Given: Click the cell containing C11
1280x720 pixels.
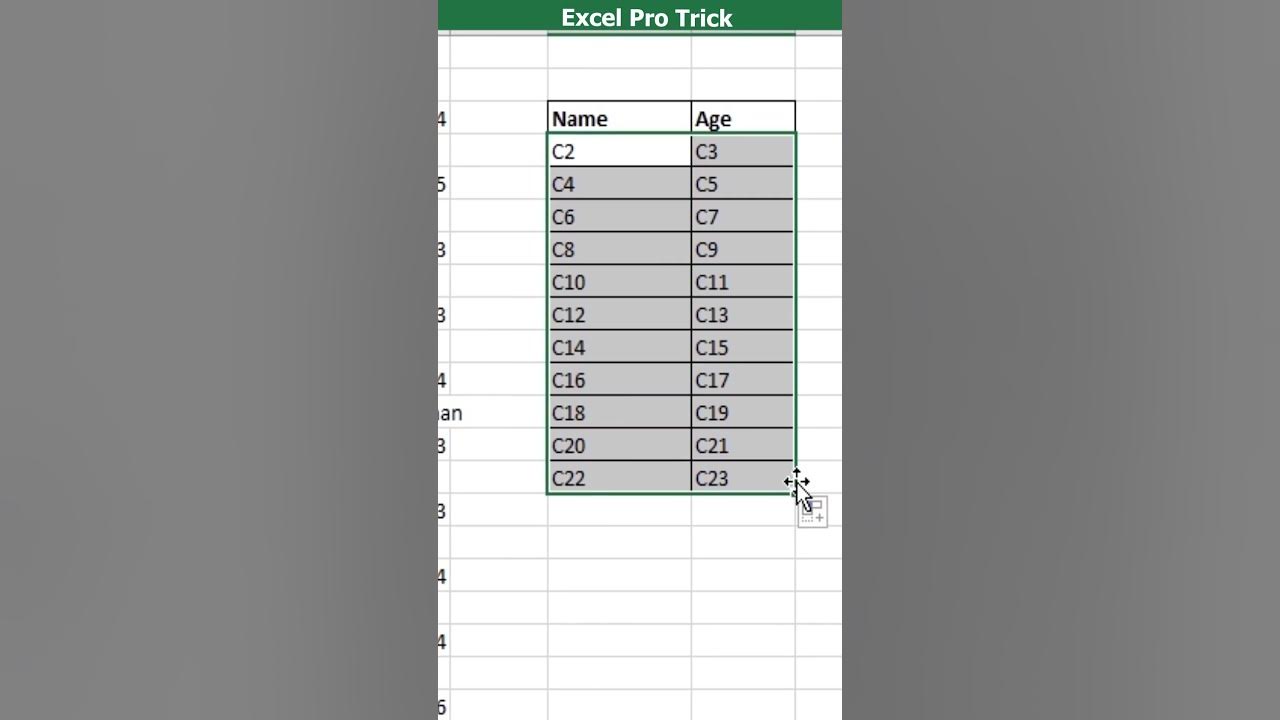Looking at the screenshot, I should [742, 282].
